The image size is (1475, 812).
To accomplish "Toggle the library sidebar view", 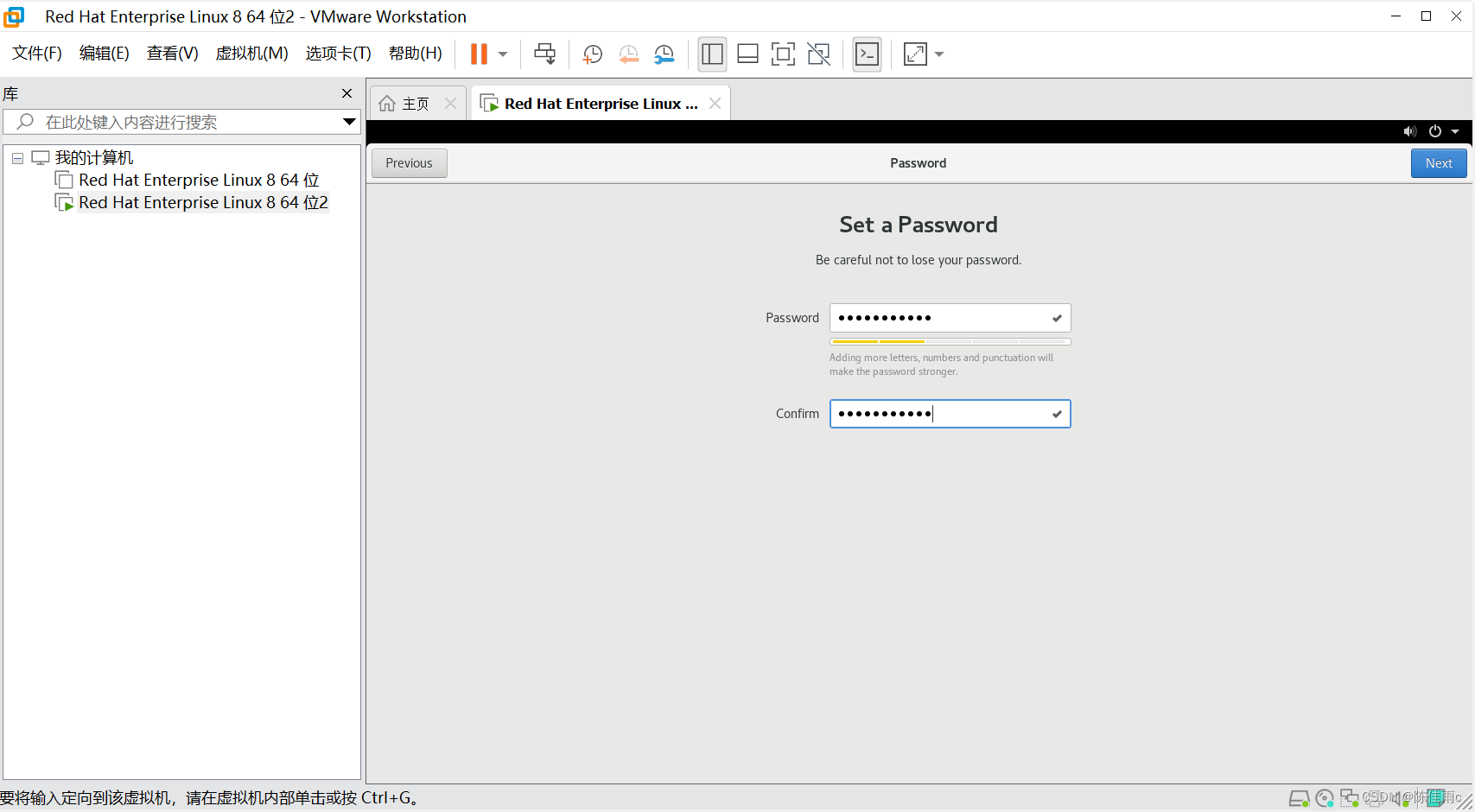I will [x=712, y=54].
